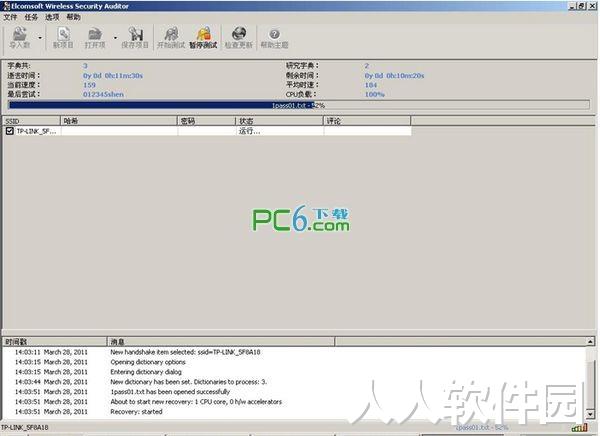Click the 密码 (Password) column header

click(x=206, y=121)
